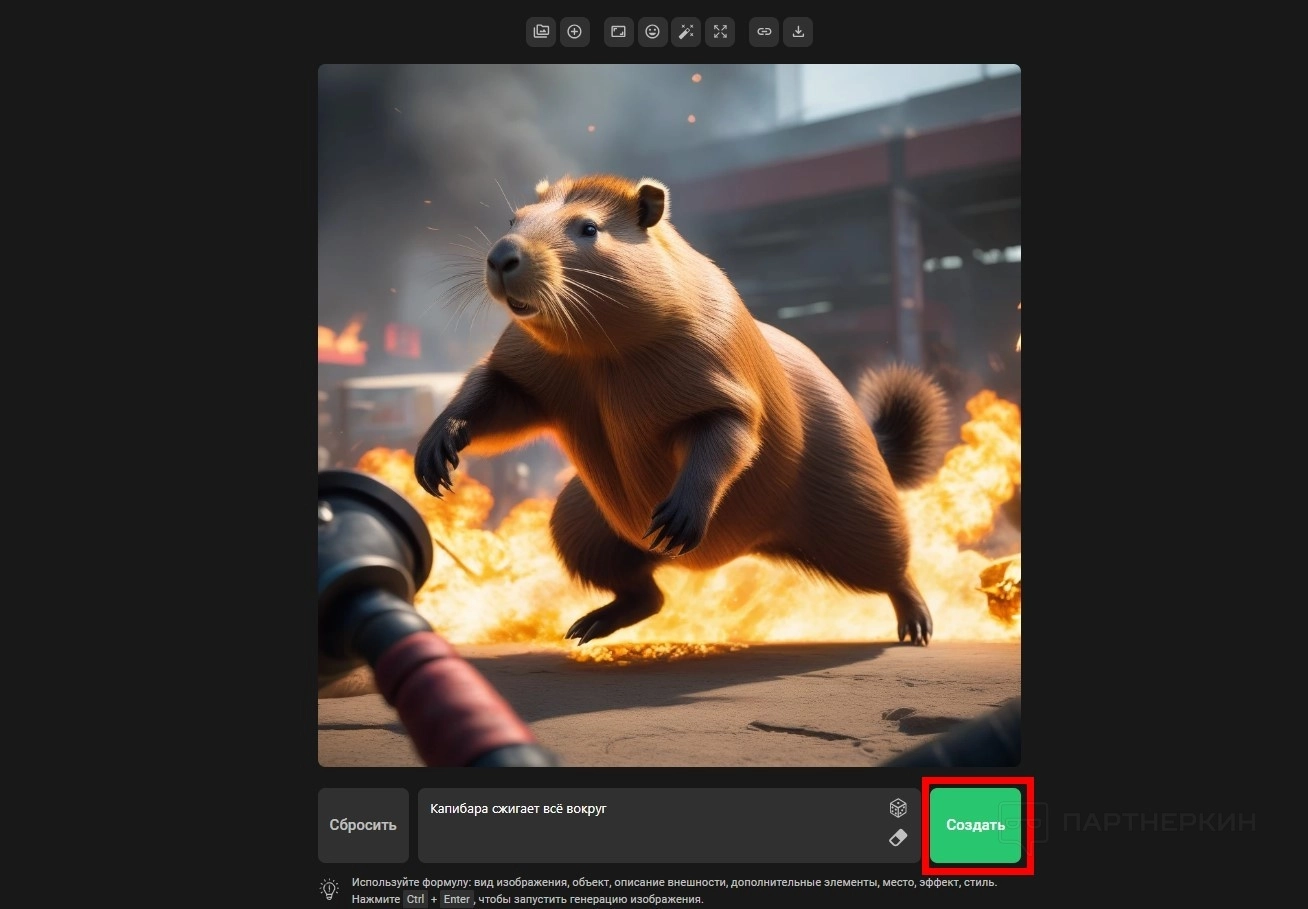1308x909 pixels.
Task: Open the aspect ratio frame tool
Action: [619, 32]
